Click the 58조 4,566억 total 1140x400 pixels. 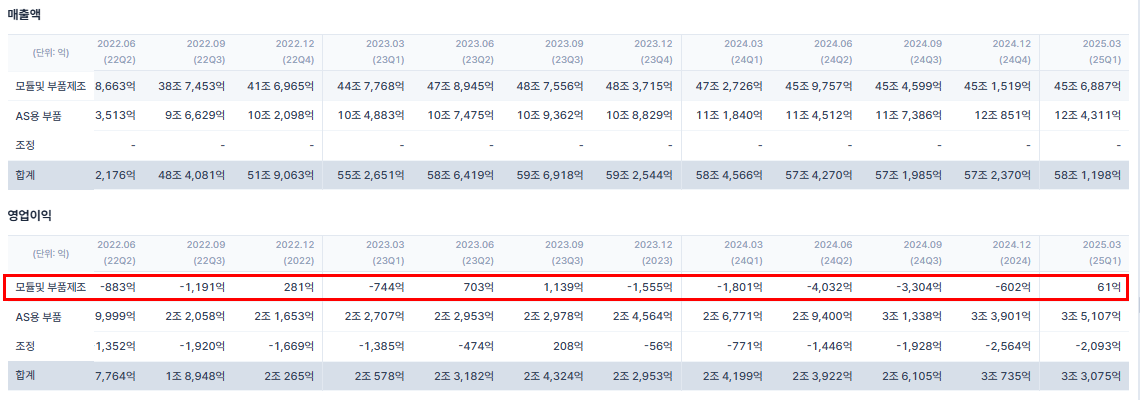tap(730, 175)
